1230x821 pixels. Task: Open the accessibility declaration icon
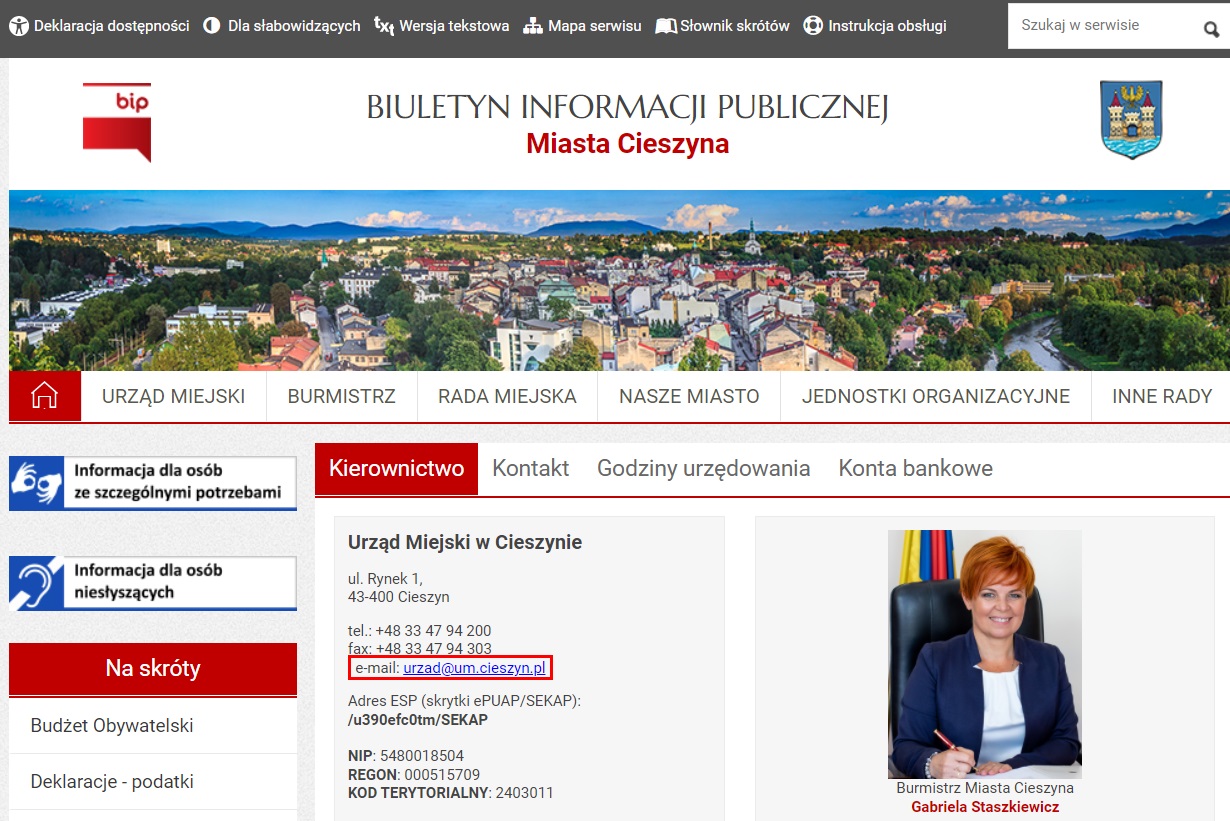(x=20, y=26)
